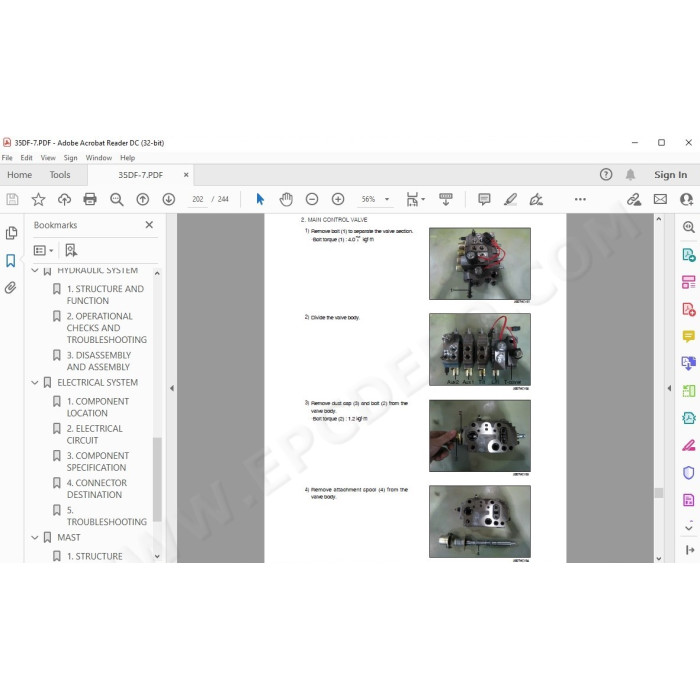
Task: Expand more tools chevron in right pane
Action: 688,528
